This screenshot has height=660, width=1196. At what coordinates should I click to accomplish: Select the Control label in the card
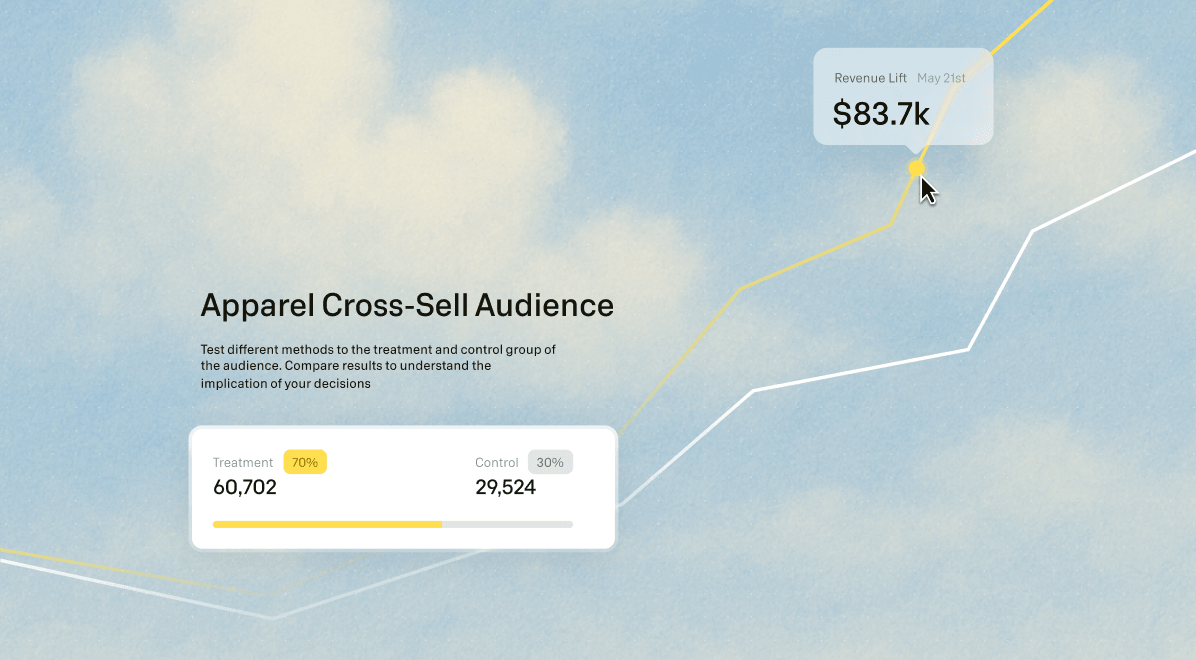coord(497,463)
